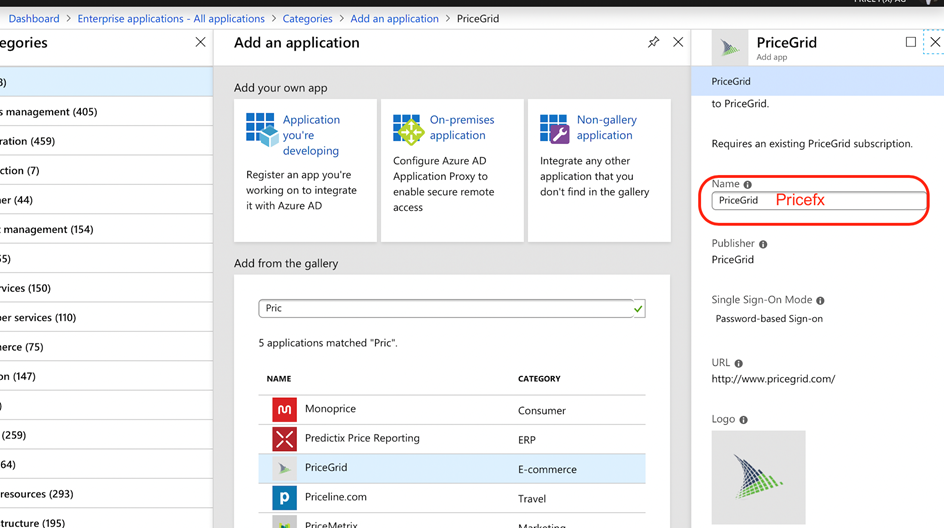Click the Priceline.com logo icon
The width and height of the screenshot is (944, 528).
(x=284, y=497)
